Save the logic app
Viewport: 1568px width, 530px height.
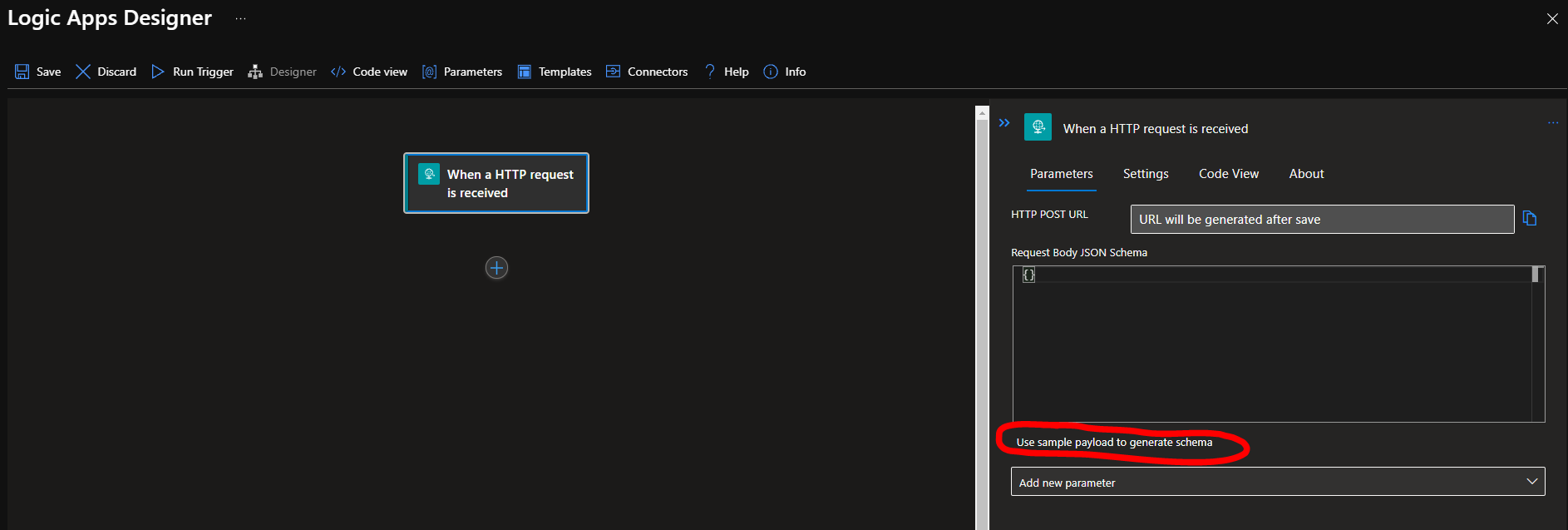tap(38, 72)
